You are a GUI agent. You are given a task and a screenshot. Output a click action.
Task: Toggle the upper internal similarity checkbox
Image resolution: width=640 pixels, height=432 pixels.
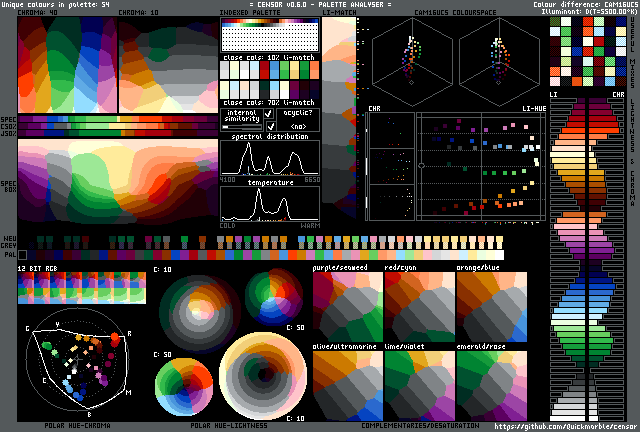268,115
